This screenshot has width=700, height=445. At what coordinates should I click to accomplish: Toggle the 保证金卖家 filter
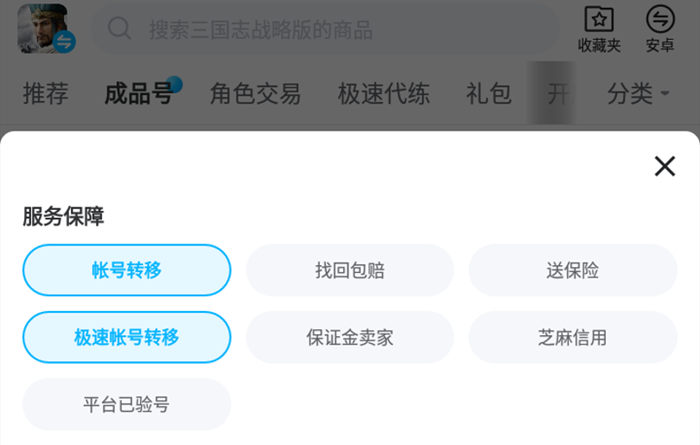click(350, 337)
